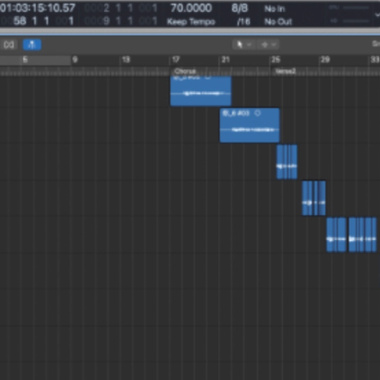Select the sliced regions on the fourth track

pos(314,198)
